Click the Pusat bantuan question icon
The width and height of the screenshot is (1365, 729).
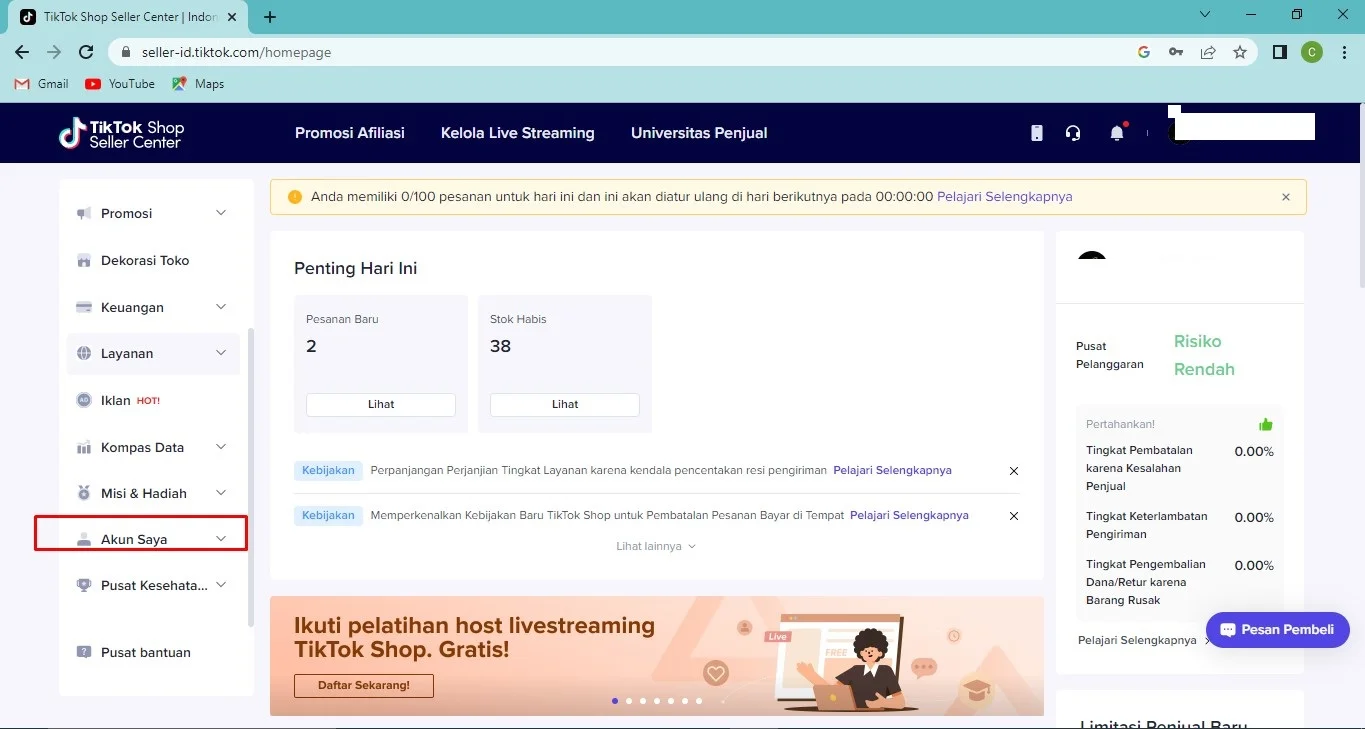coord(84,652)
